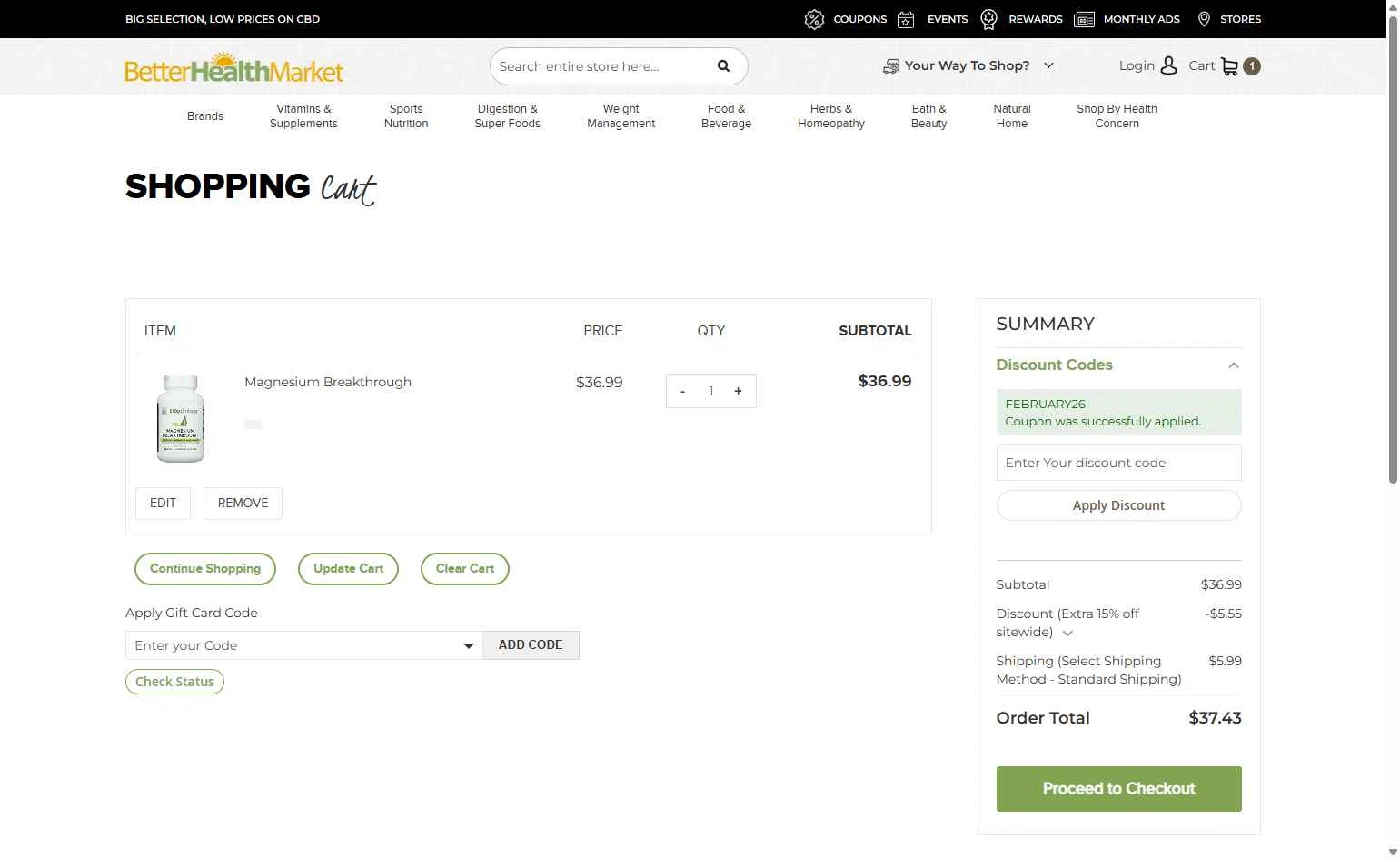Click the cart item count badge
1400x859 pixels.
pyautogui.click(x=1252, y=66)
